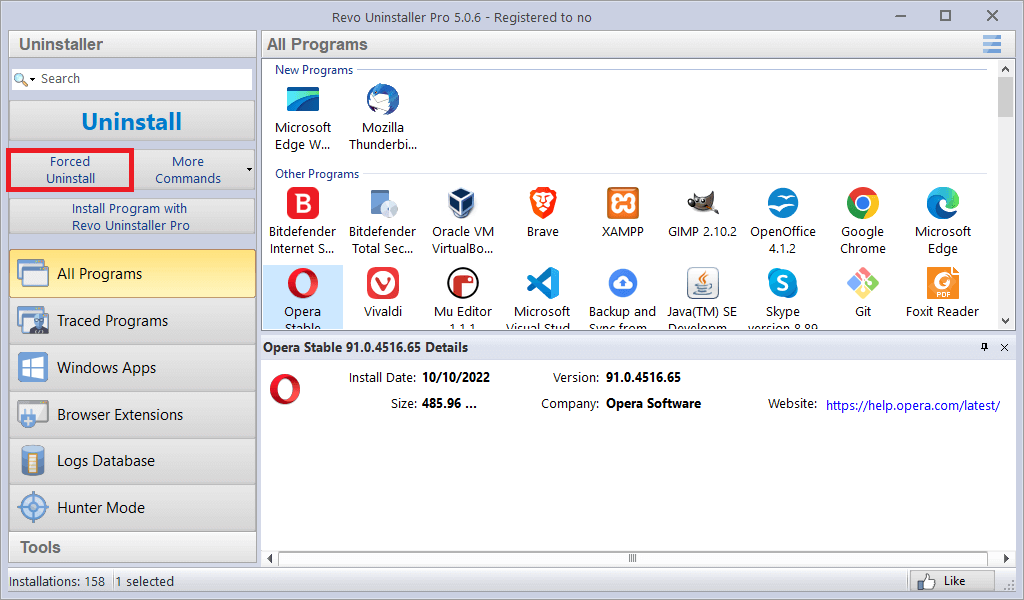The width and height of the screenshot is (1024, 600).
Task: View Windows Apps
Action: (131, 367)
